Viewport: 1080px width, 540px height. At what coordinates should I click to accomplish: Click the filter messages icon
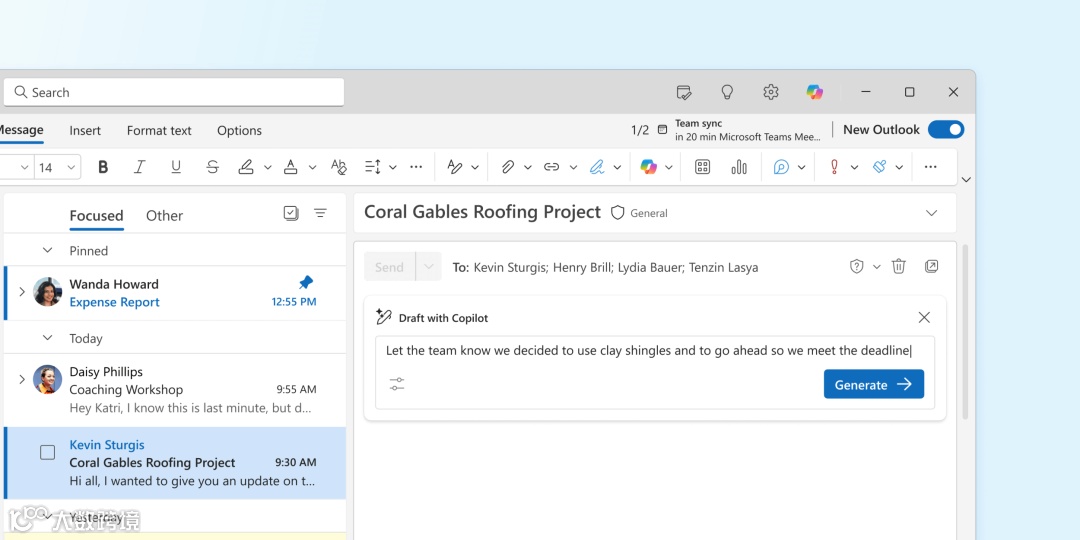coord(320,214)
